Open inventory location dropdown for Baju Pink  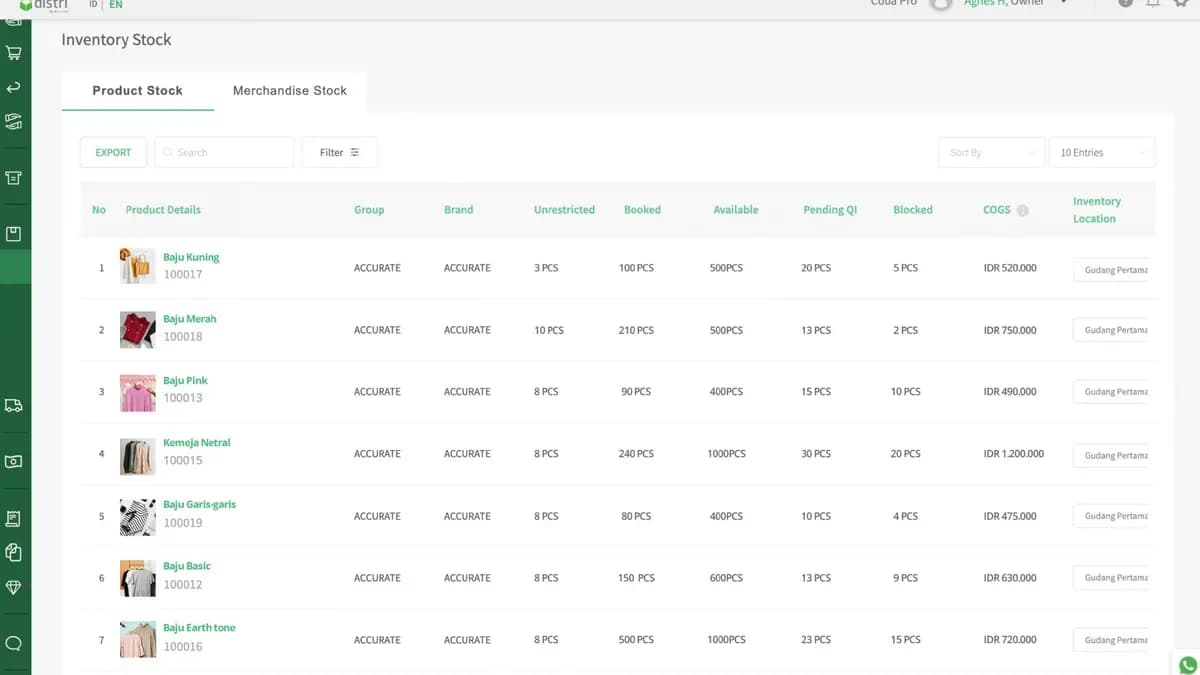tap(1111, 392)
